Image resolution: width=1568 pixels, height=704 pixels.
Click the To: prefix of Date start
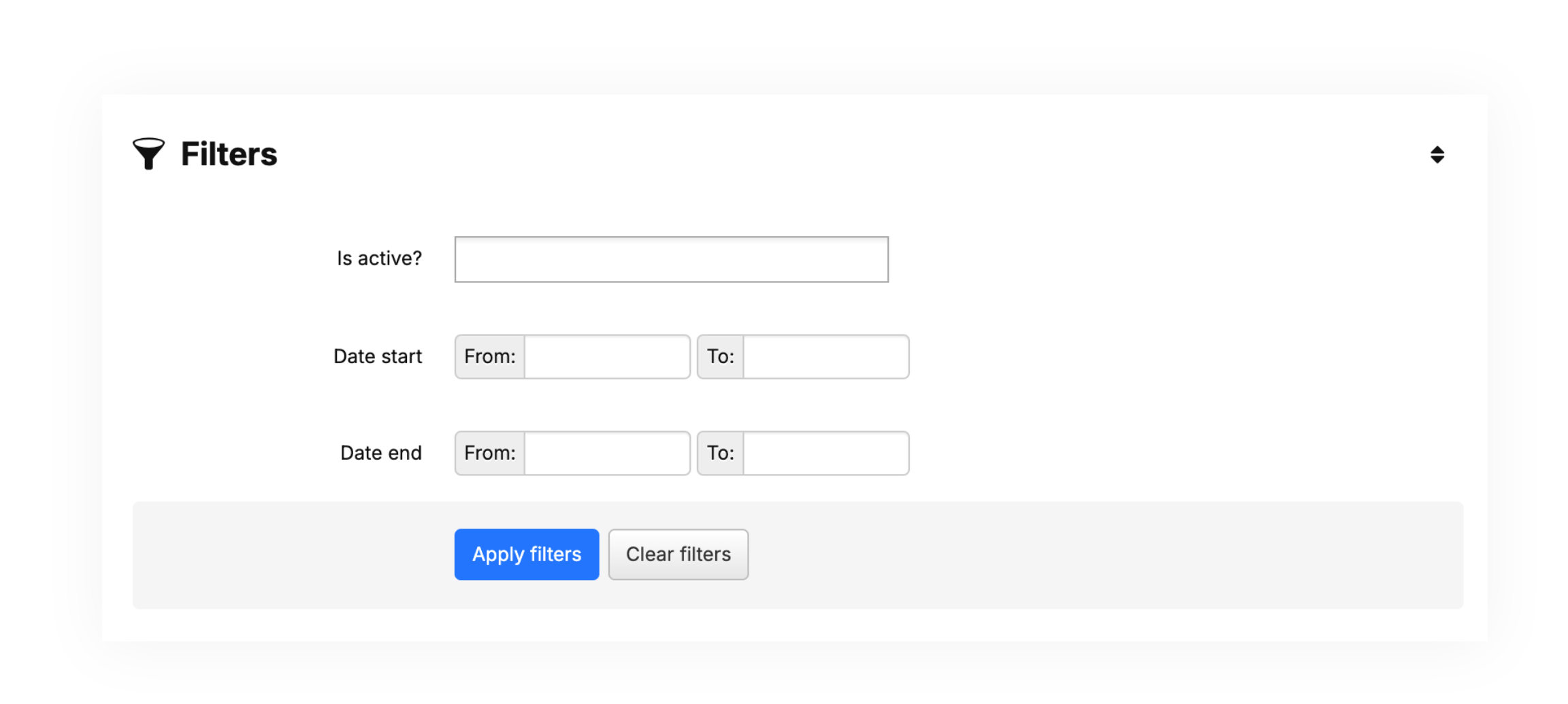[720, 356]
